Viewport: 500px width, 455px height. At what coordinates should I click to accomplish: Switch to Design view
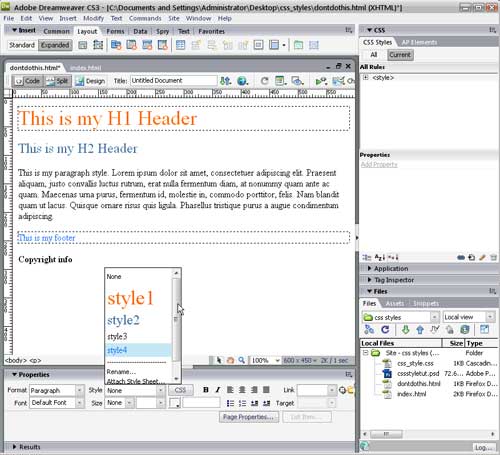[x=90, y=81]
